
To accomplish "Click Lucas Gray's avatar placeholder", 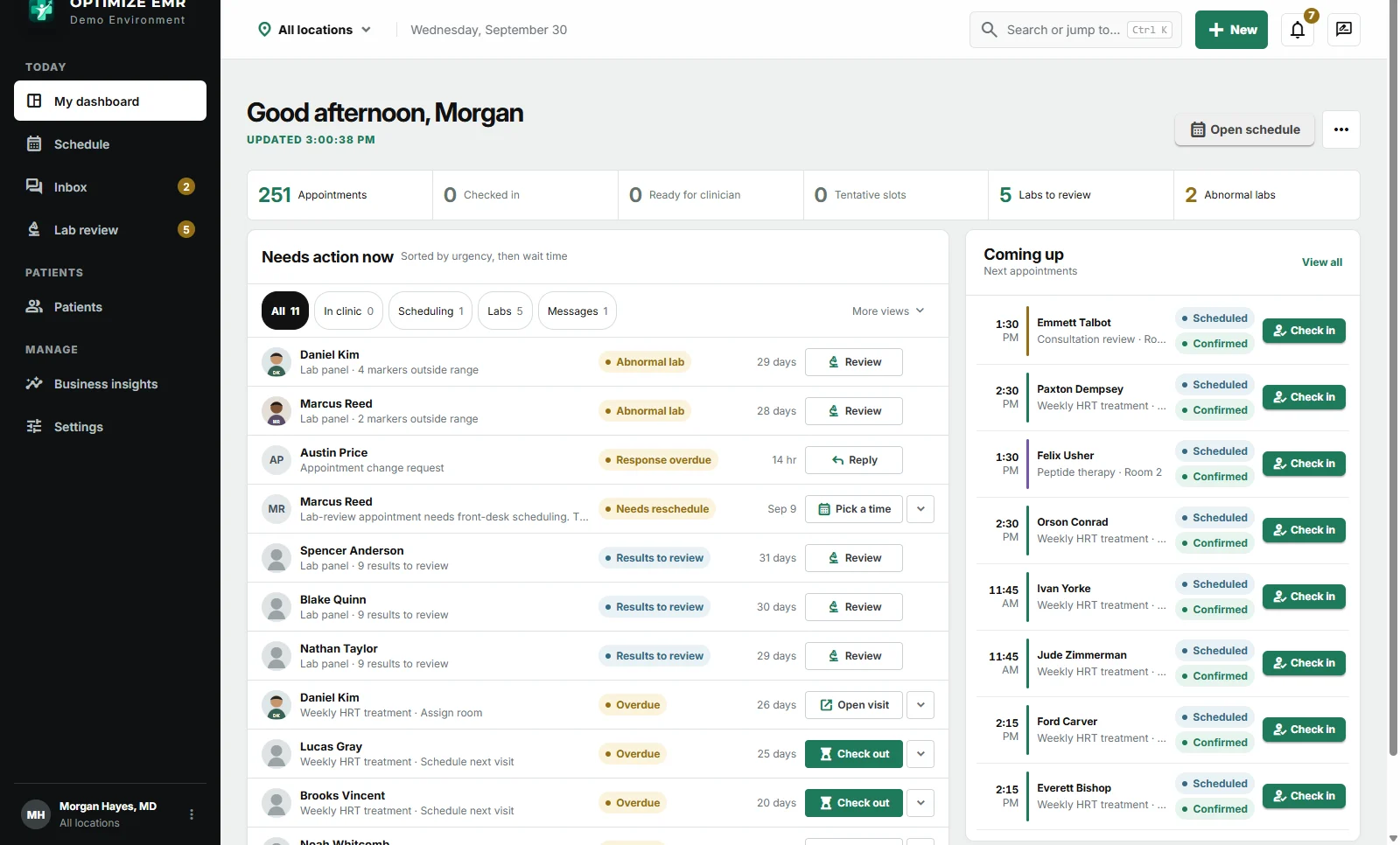I will (276, 754).
